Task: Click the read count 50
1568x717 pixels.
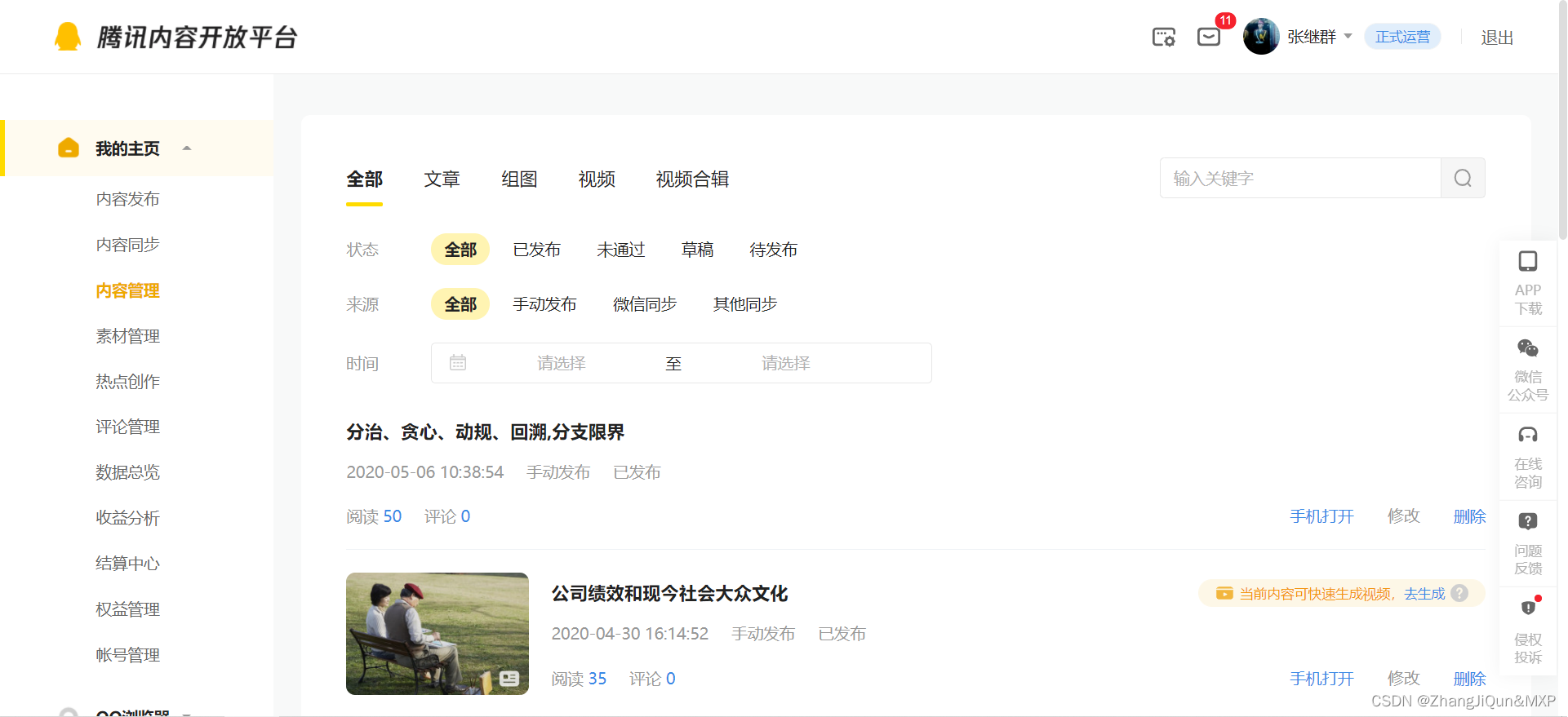Action: pyautogui.click(x=393, y=516)
